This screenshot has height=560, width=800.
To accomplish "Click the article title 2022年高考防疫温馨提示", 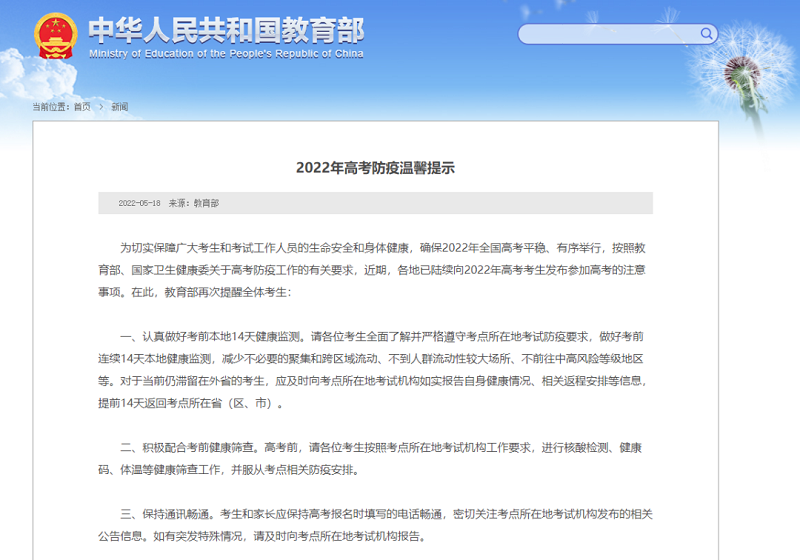I will [x=375, y=168].
